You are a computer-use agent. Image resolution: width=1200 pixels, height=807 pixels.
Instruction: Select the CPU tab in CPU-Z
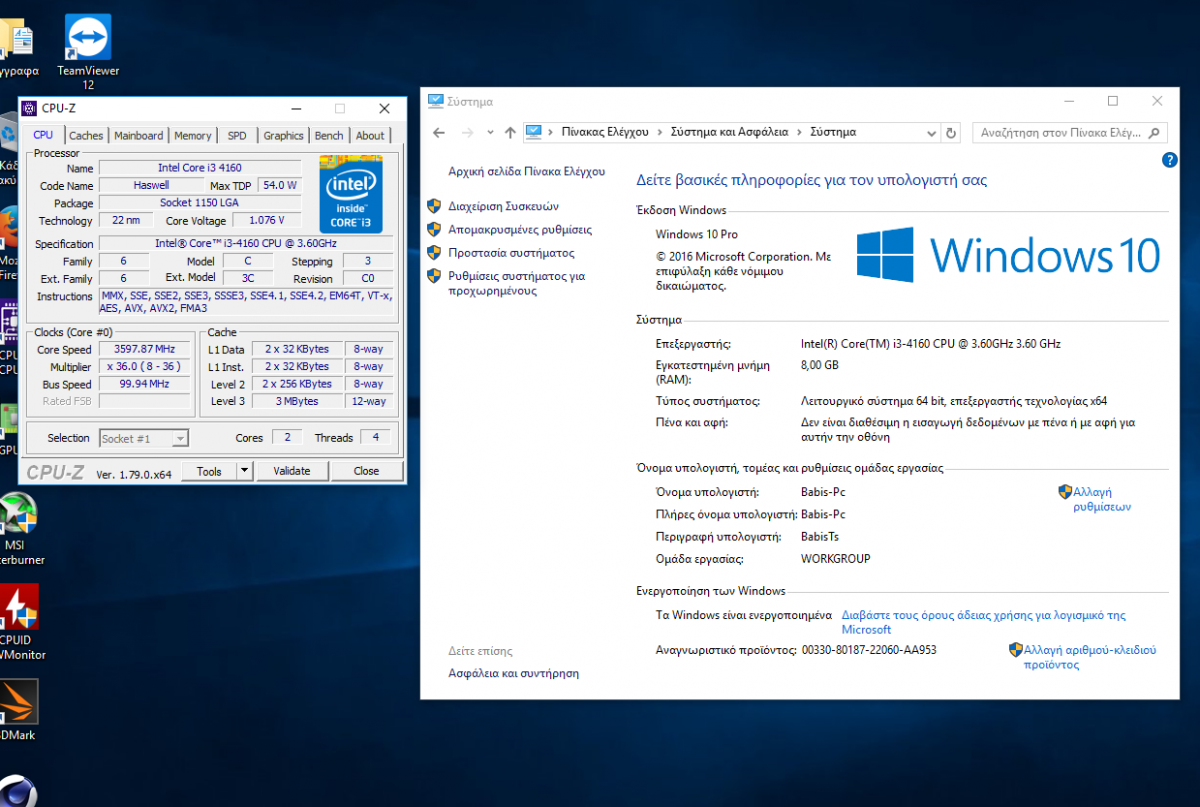click(x=43, y=135)
